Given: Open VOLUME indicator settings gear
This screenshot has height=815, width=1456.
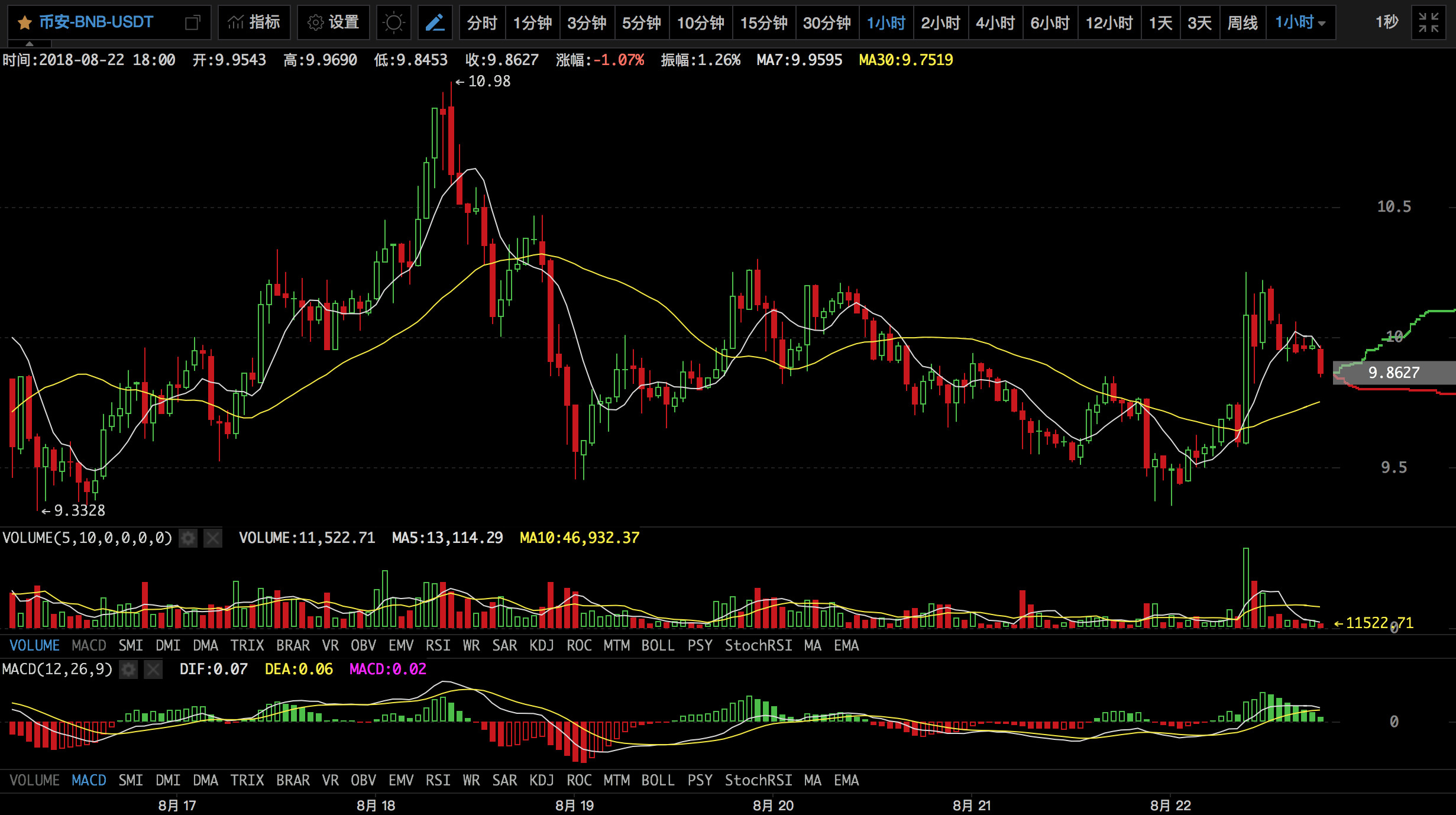Looking at the screenshot, I should point(188,538).
